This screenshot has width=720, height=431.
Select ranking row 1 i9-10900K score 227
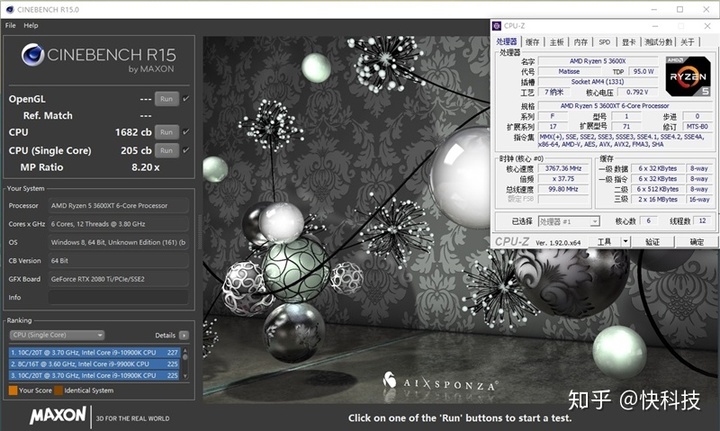(94, 353)
